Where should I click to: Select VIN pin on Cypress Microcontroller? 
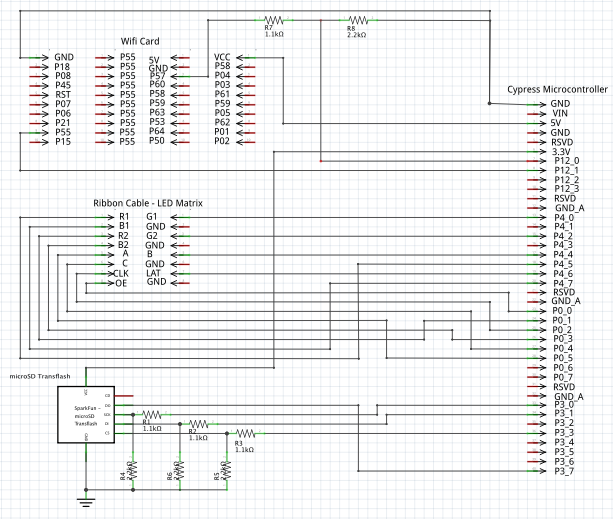(x=560, y=114)
